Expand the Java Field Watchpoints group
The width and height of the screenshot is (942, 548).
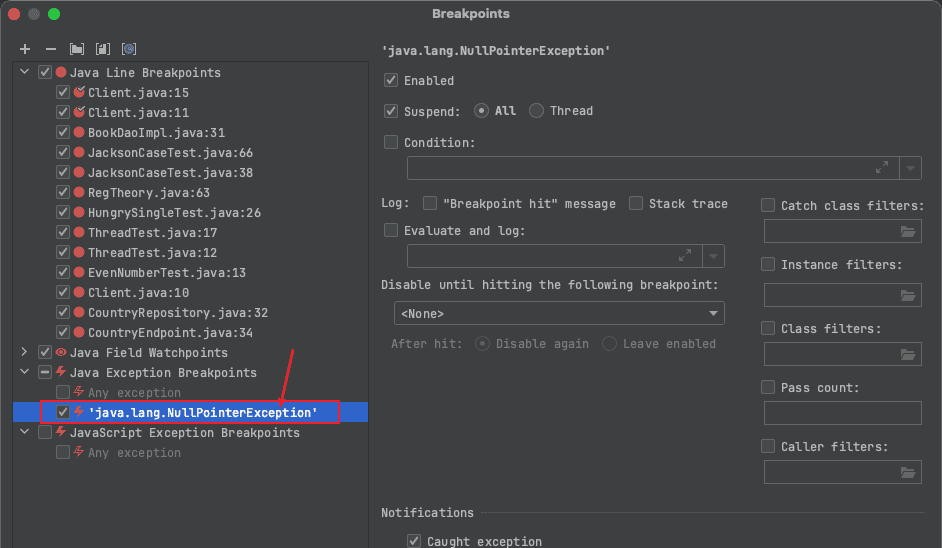click(24, 353)
